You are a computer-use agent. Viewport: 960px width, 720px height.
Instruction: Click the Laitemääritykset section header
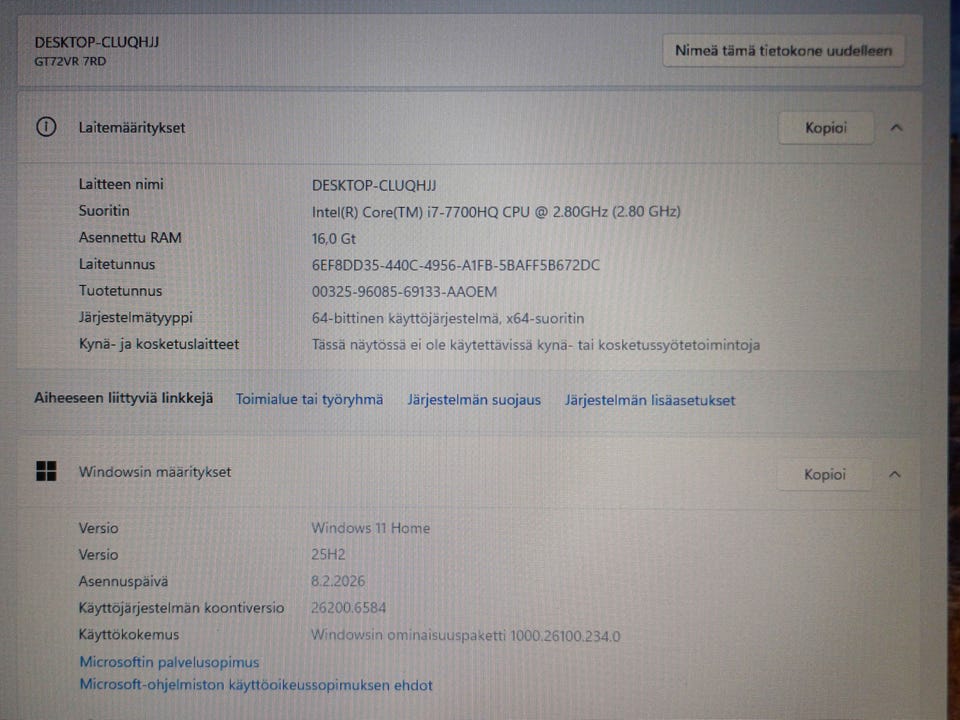(470, 128)
